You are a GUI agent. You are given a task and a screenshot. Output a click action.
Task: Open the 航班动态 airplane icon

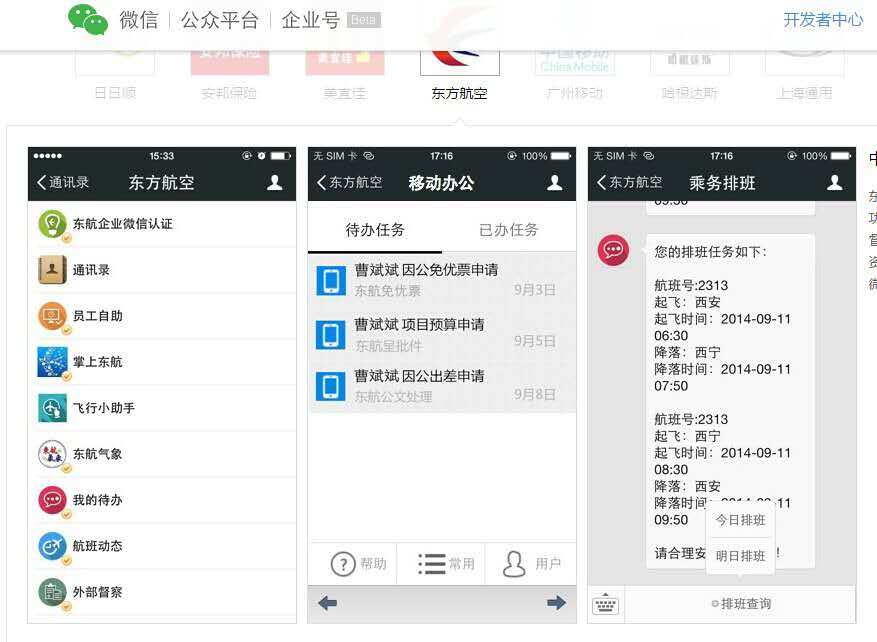tap(52, 546)
